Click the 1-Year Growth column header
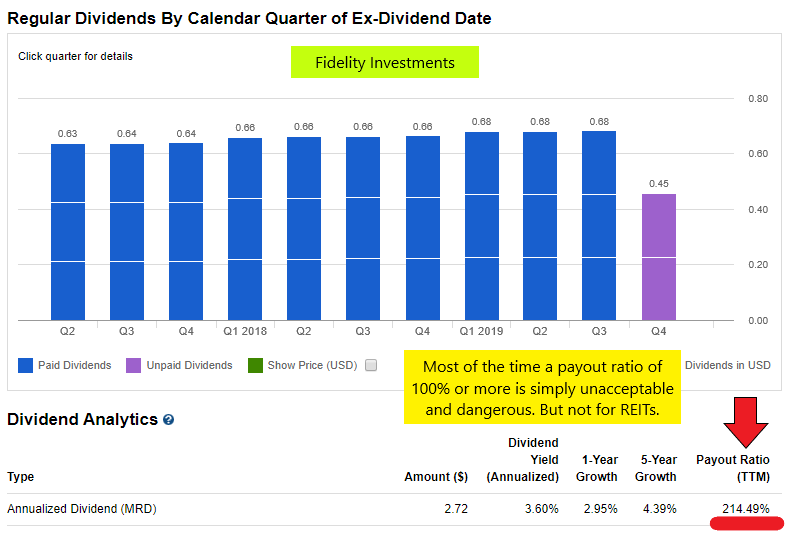This screenshot has height=533, width=788. (596, 468)
